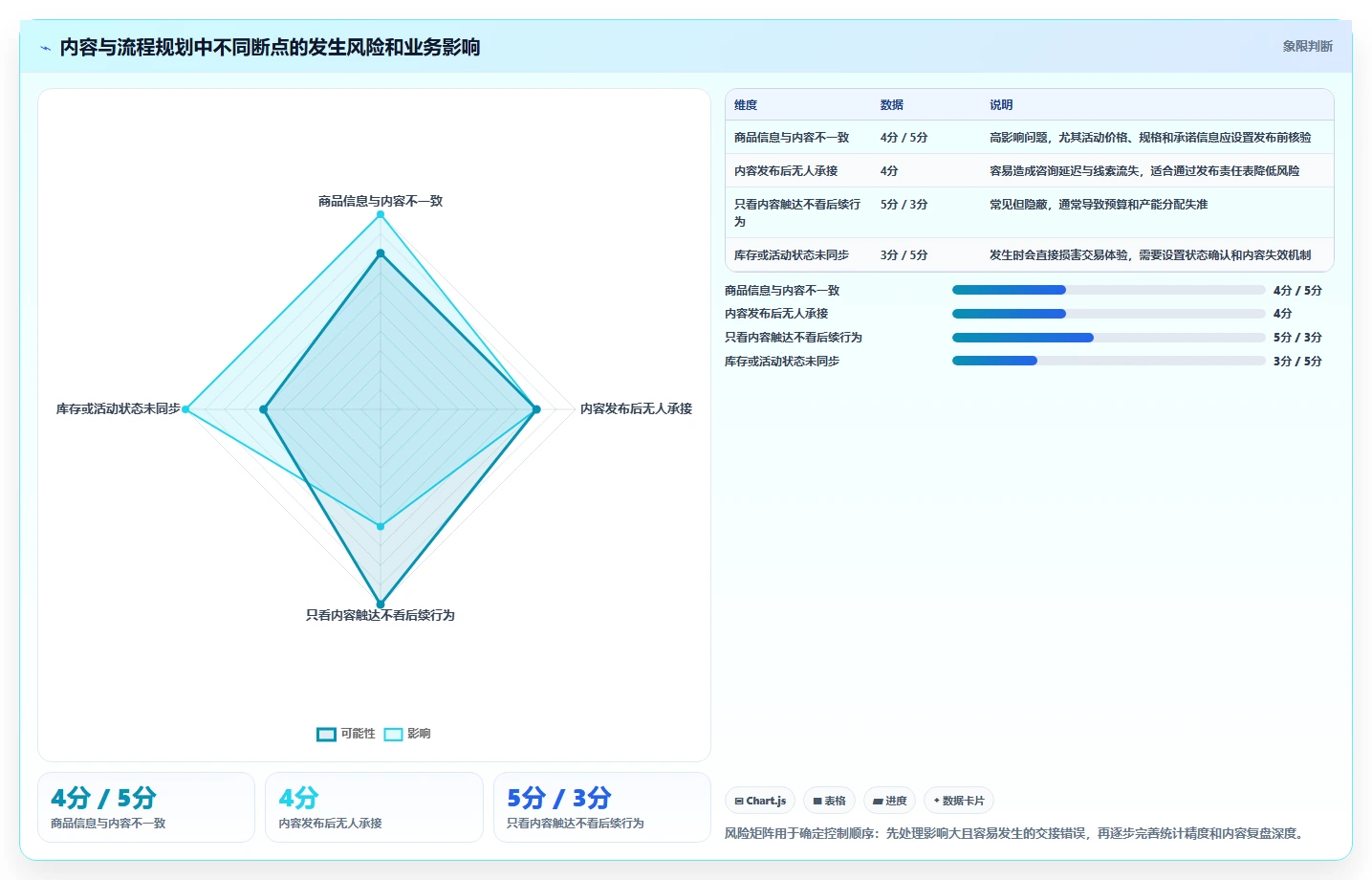Select the Chart.js tag
This screenshot has width=1372, height=880.
click(x=760, y=801)
